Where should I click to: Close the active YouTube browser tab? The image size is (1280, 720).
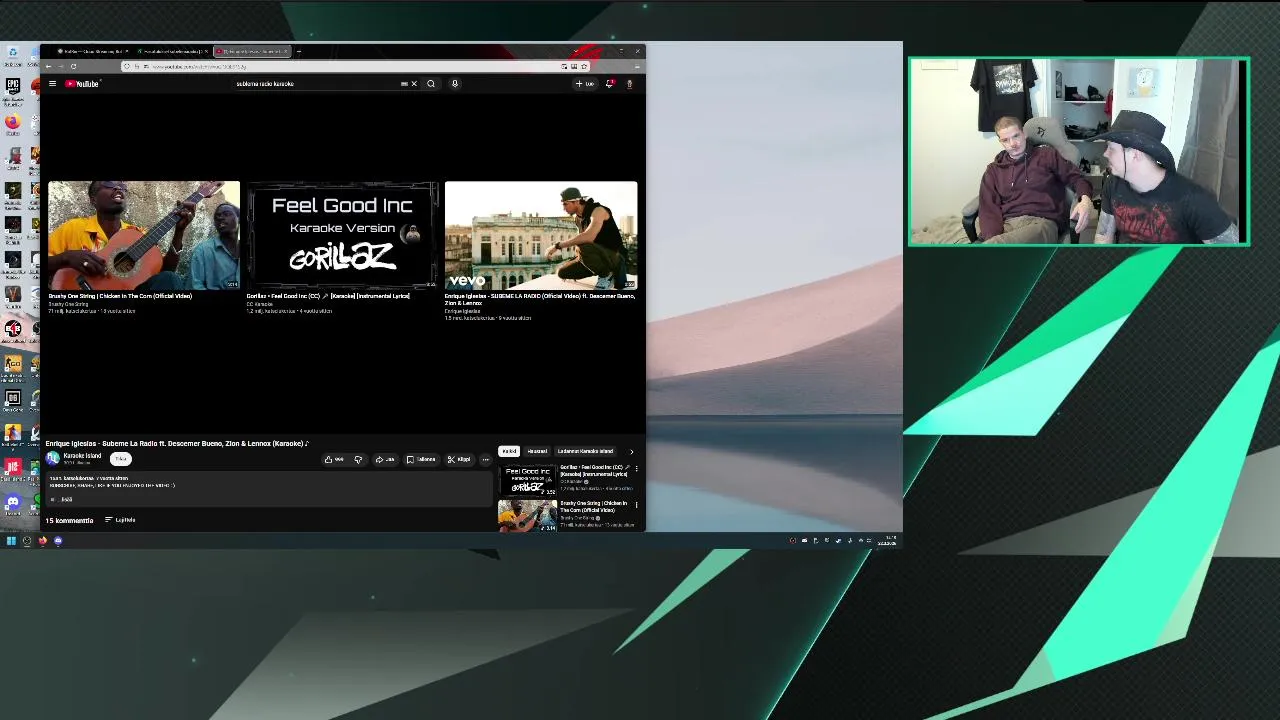tap(286, 51)
